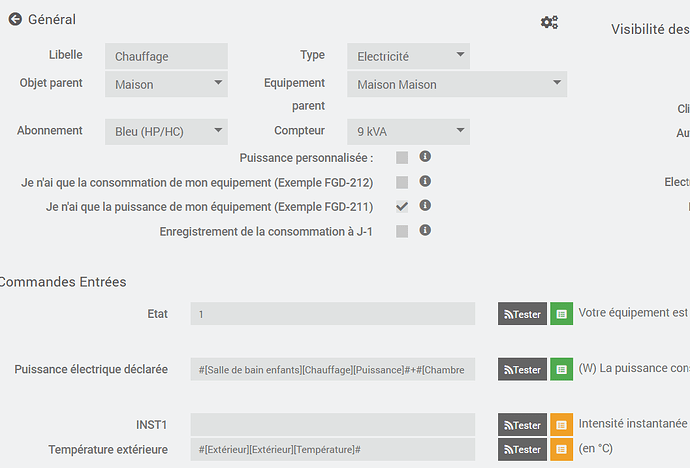
Task: Click info icon for FGD-211 puissance option
Action: [425, 205]
